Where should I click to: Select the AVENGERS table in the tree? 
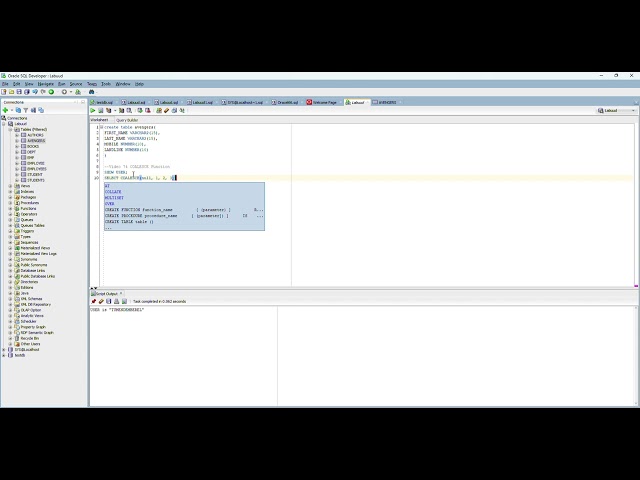pos(36,141)
